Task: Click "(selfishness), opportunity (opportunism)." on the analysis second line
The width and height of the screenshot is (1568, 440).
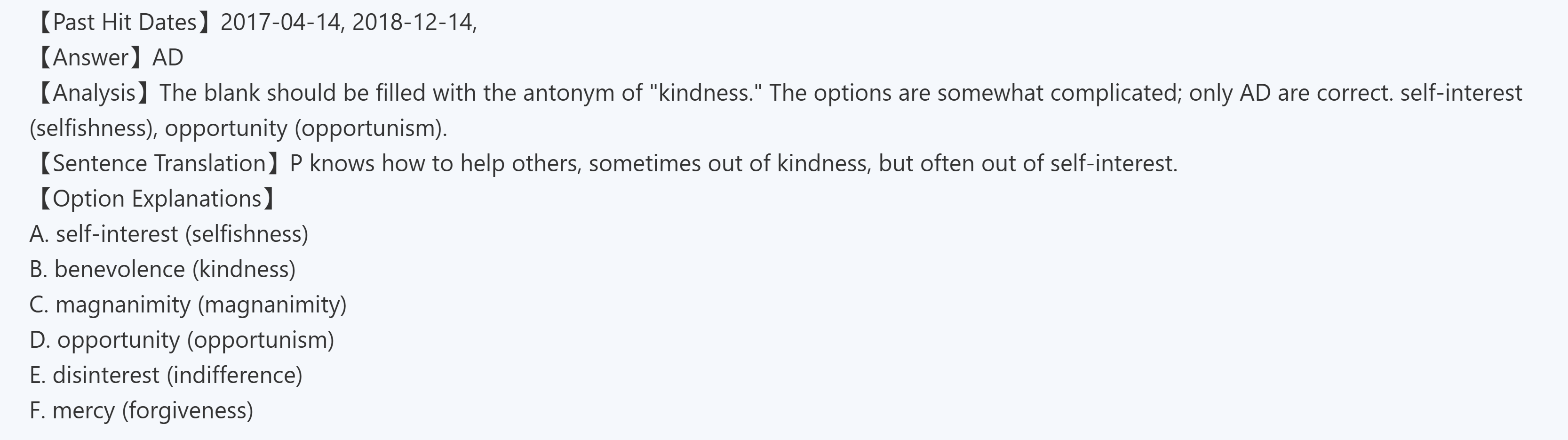Action: pyautogui.click(x=238, y=128)
